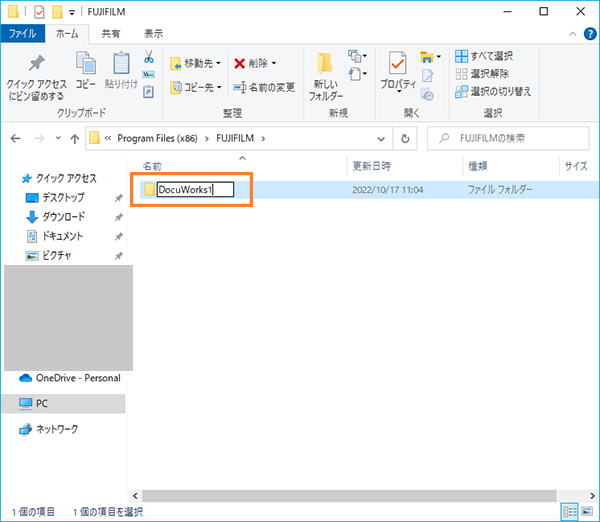Open the Easy access dropdown icon
Screen dimensions: 600x522
click(357, 73)
